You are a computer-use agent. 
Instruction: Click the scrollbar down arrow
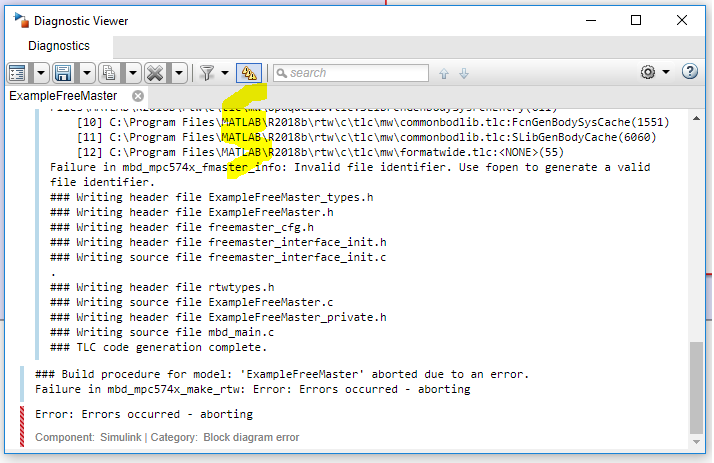coord(696,442)
